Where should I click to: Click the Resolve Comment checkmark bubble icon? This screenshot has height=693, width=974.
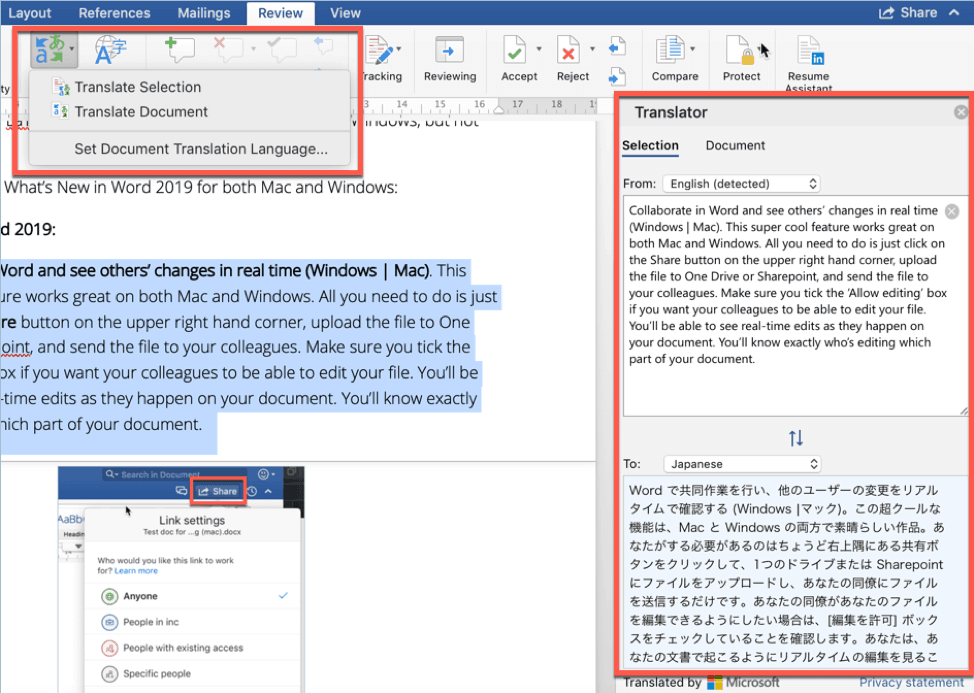click(x=281, y=49)
